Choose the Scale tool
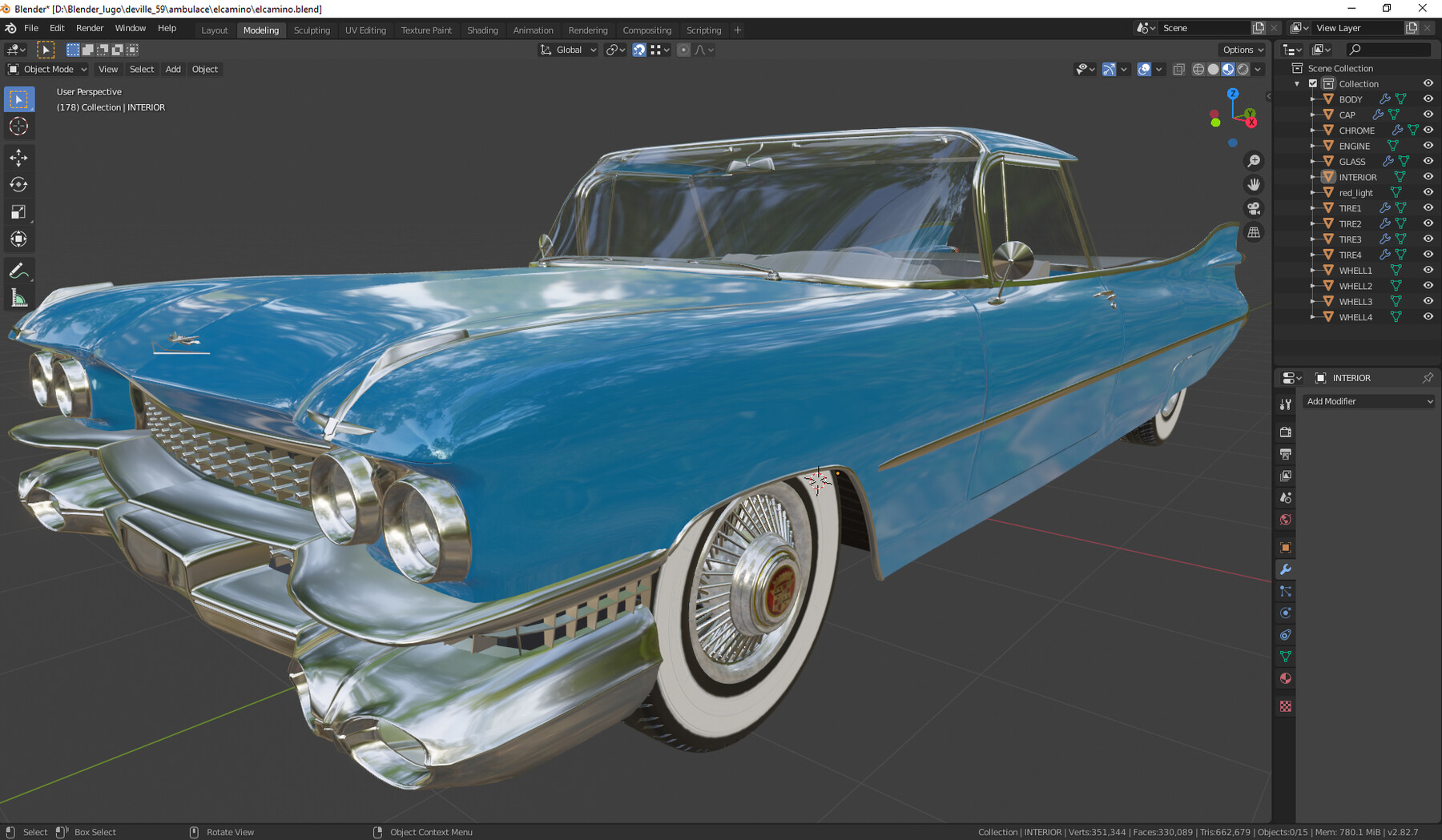This screenshot has width=1442, height=840. [x=18, y=212]
